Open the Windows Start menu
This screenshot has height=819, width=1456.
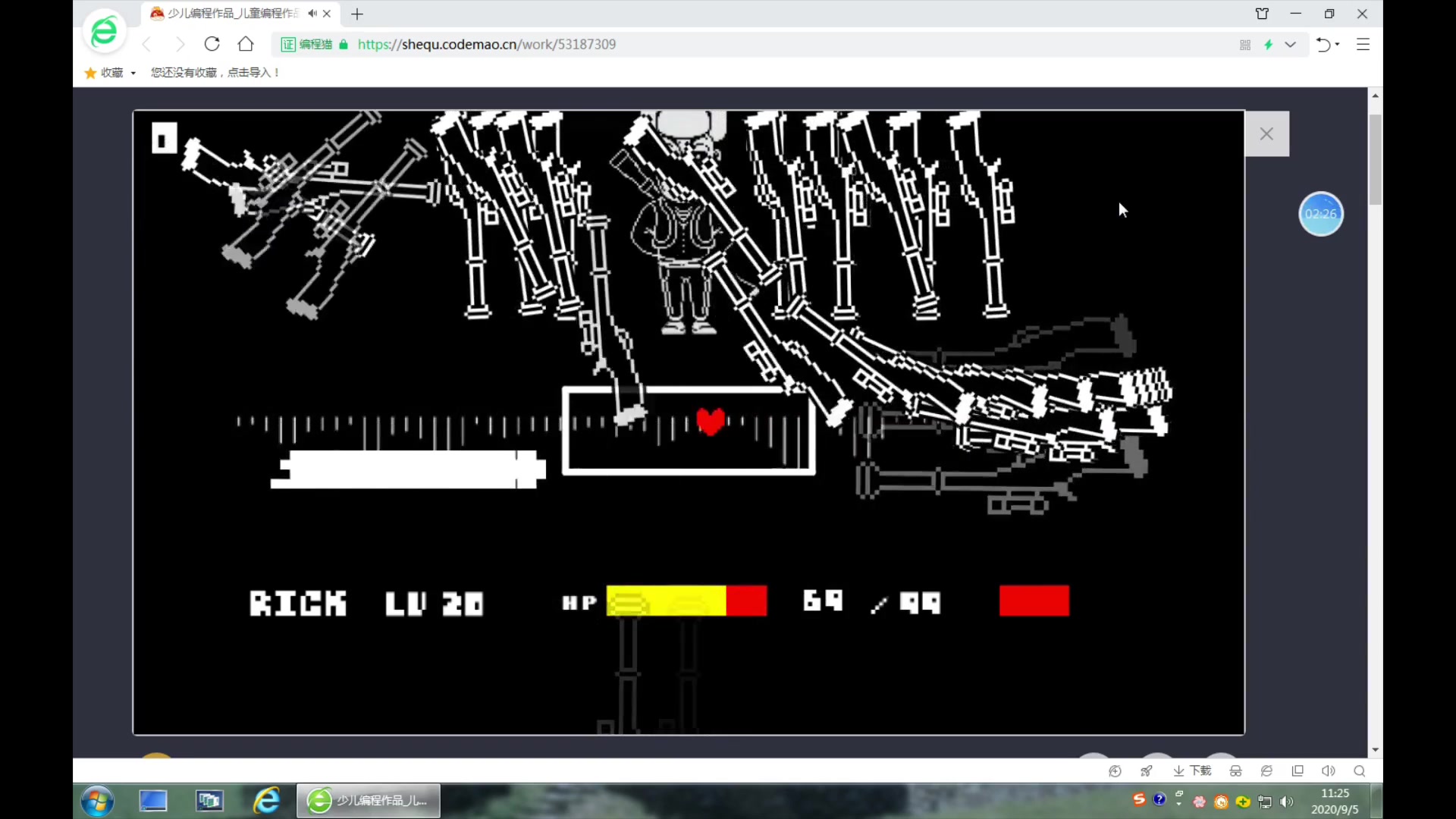97,801
